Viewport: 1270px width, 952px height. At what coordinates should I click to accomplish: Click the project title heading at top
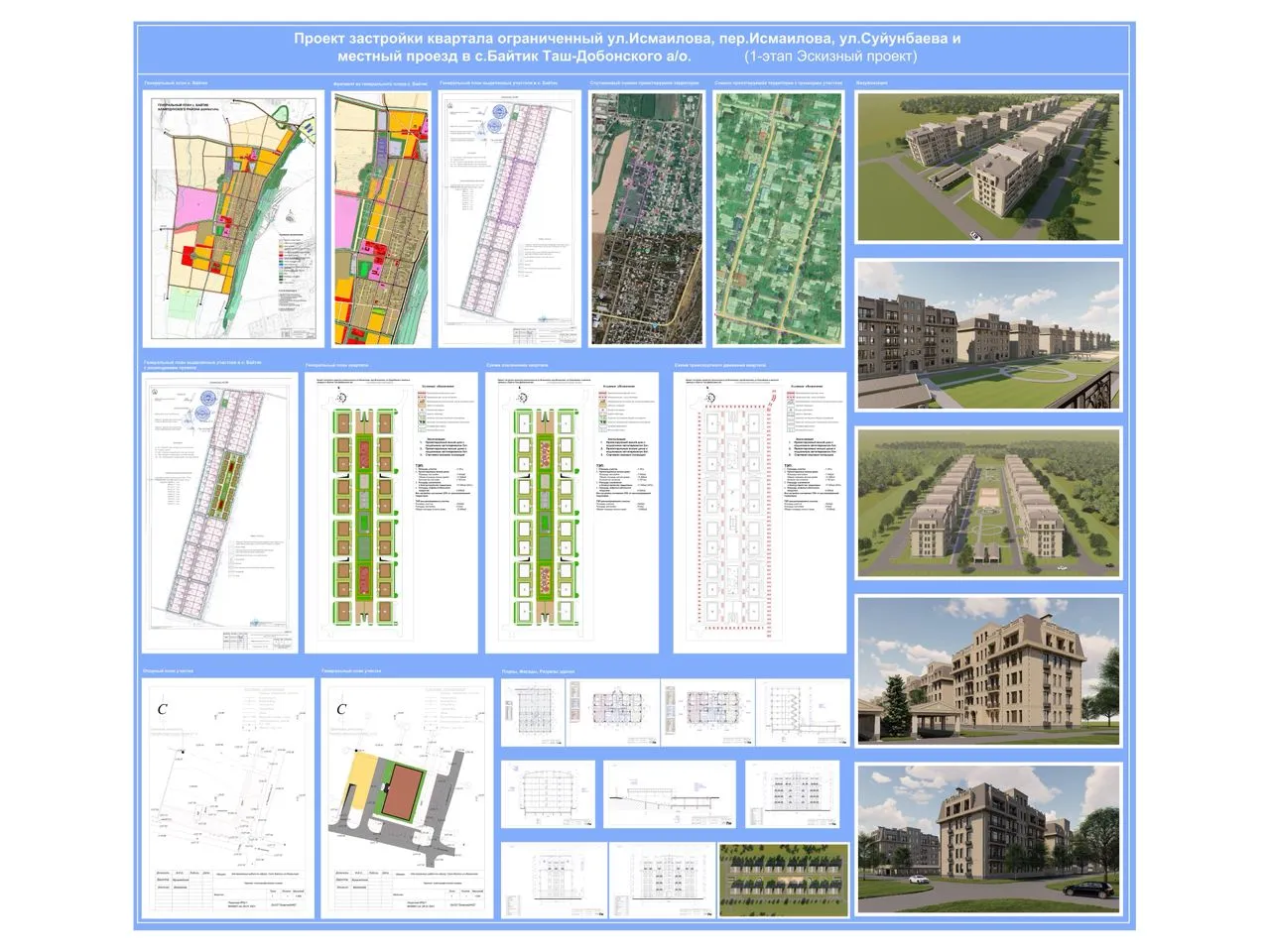627,48
